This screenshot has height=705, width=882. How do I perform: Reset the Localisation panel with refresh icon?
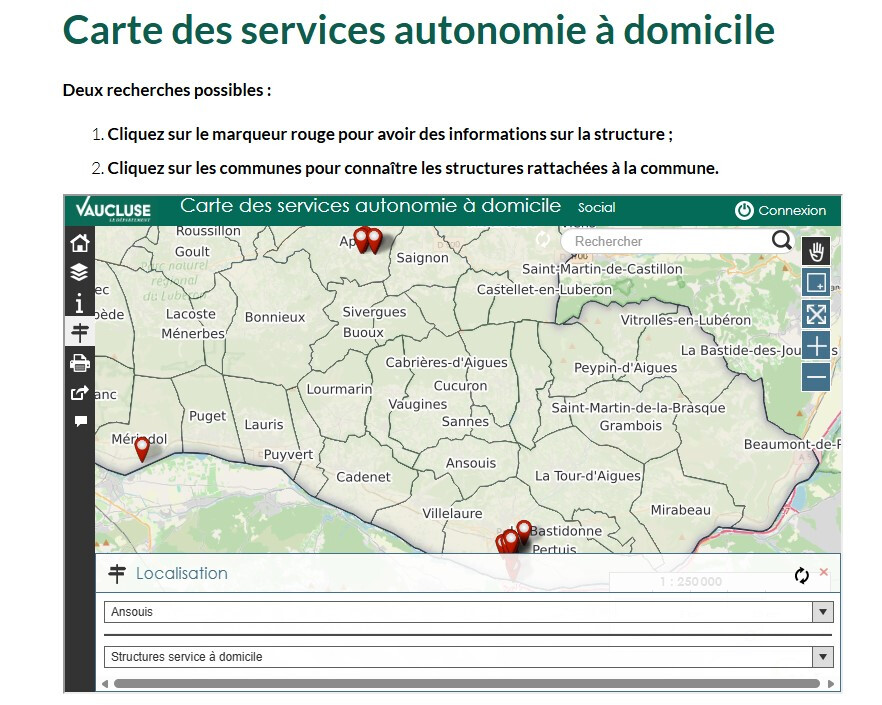point(801,575)
